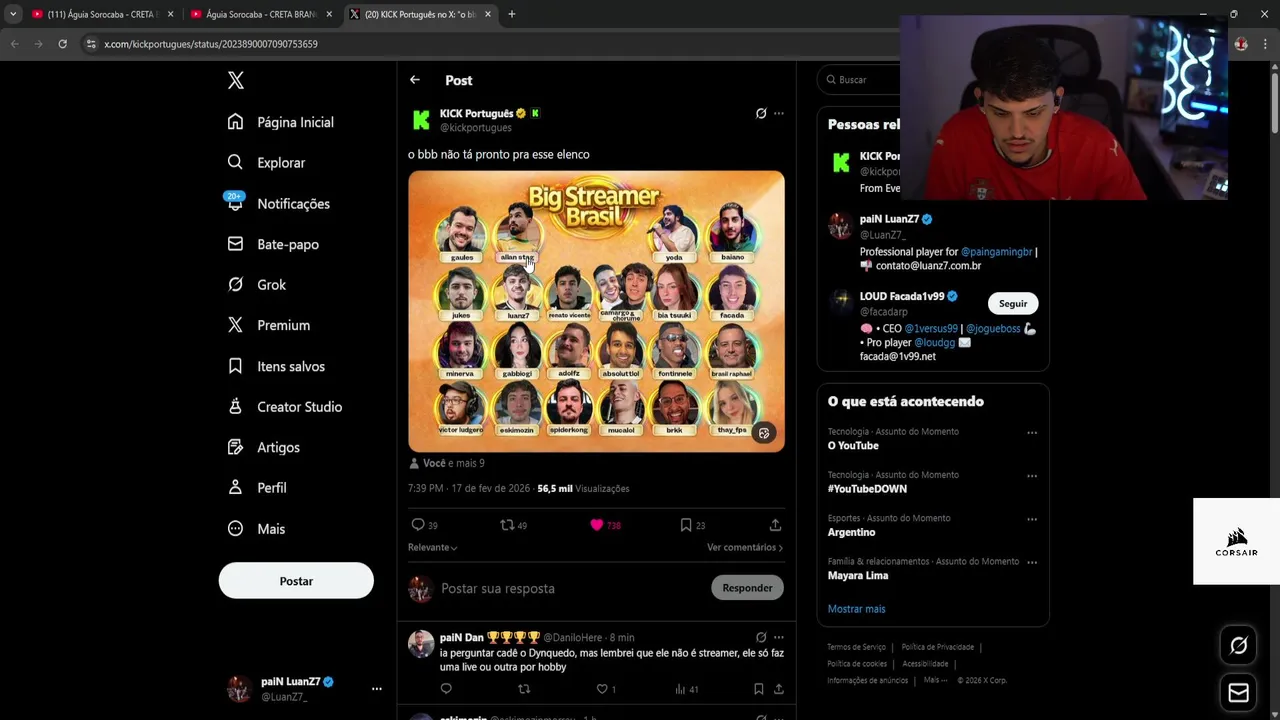Switch to the first Águia Sorocaba YouTube tab

(102, 14)
